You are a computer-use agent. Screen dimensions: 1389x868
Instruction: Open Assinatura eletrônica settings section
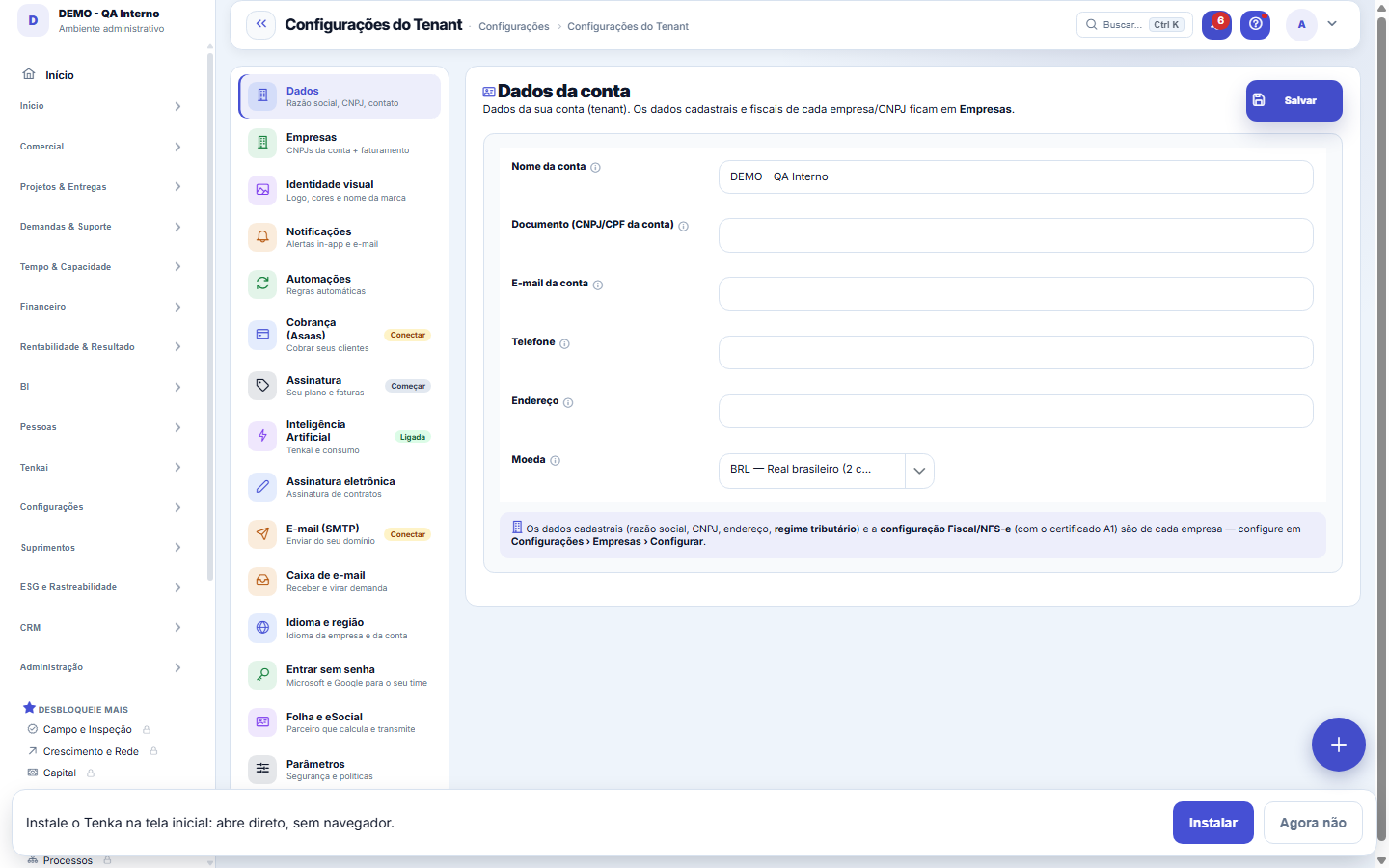coord(340,487)
